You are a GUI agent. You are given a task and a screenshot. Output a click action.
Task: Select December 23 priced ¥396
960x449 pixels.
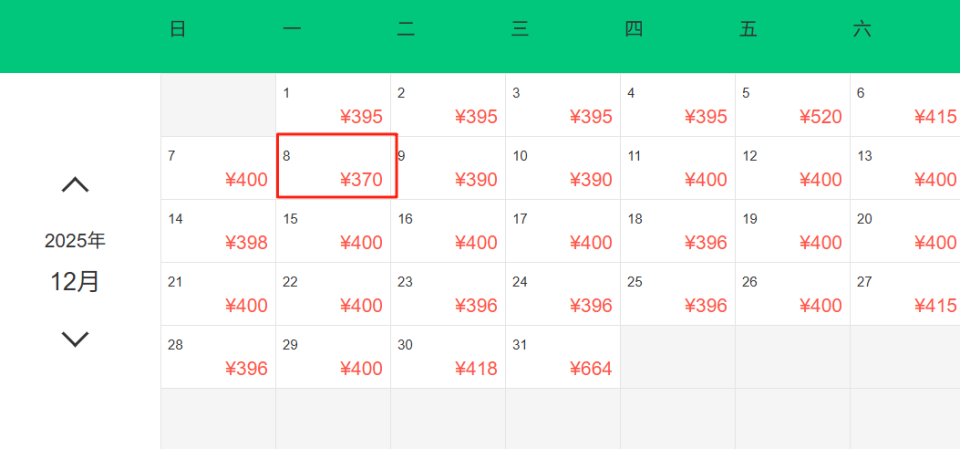(x=447, y=294)
